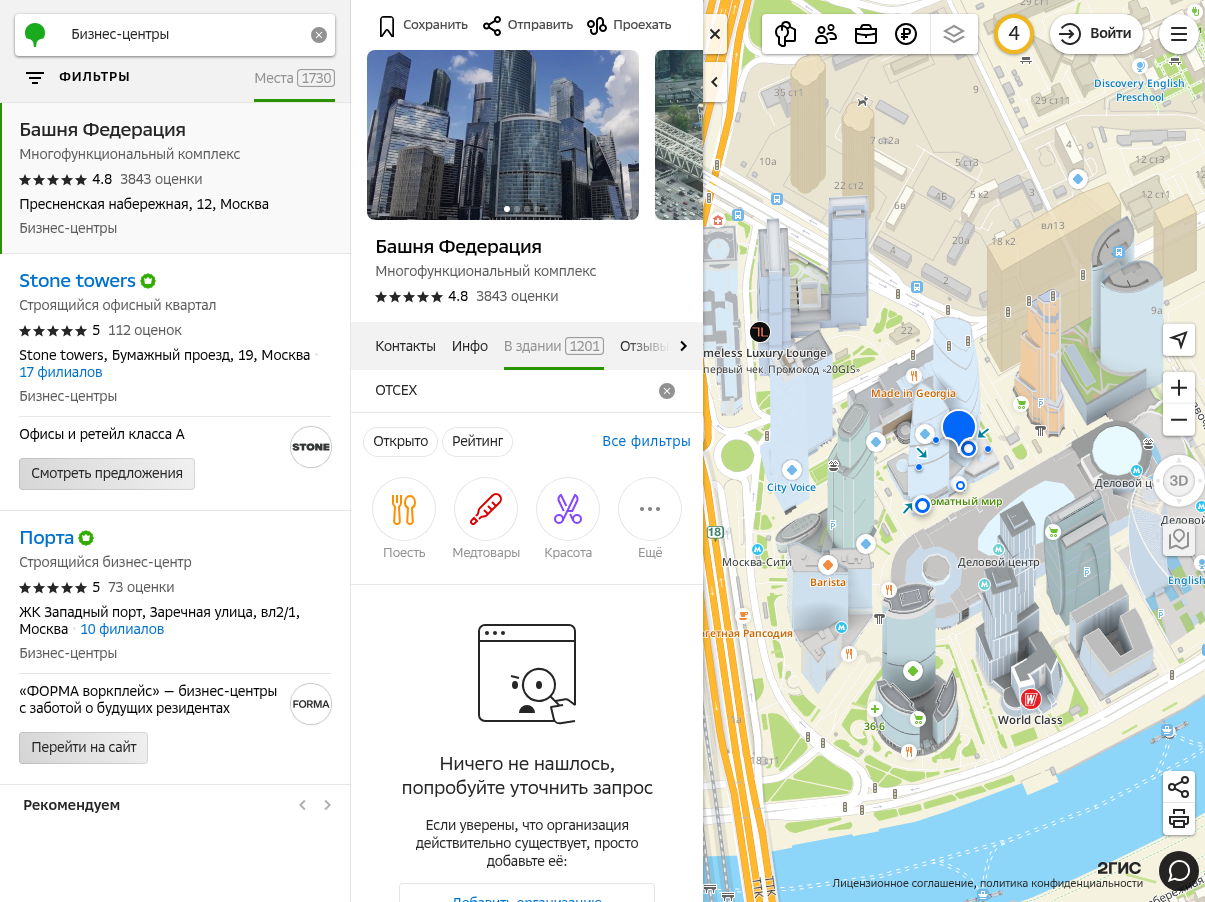
Task: Open the share map icon
Action: click(1179, 787)
